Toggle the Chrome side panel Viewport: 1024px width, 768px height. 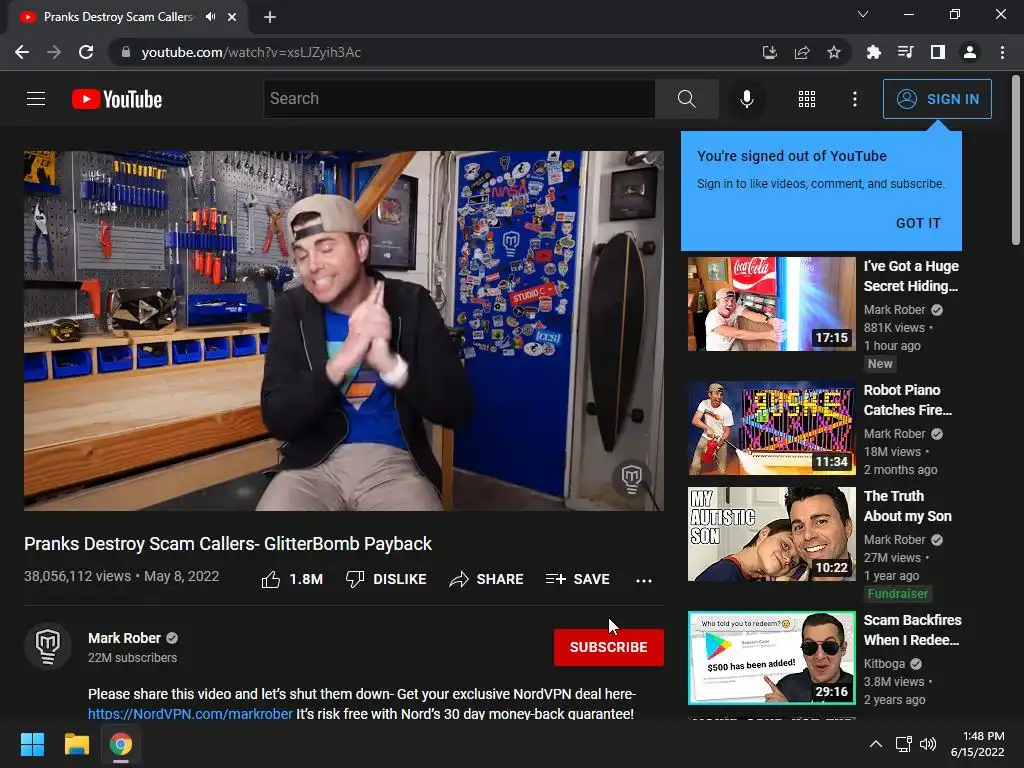tap(938, 52)
